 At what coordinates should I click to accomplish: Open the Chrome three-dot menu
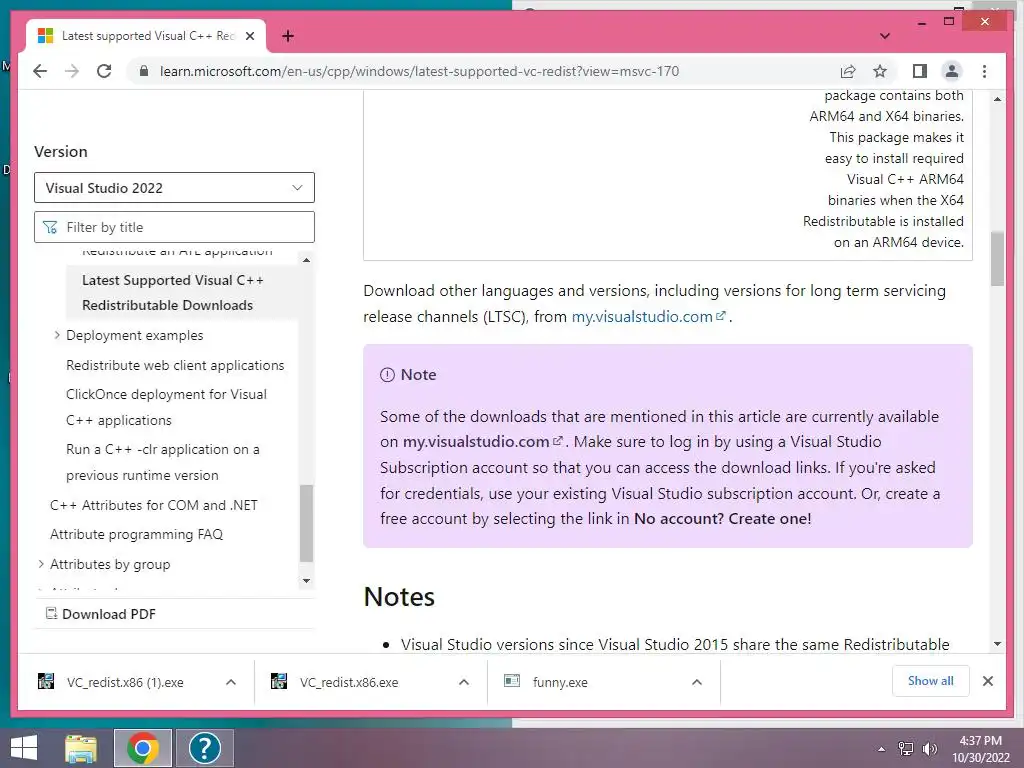pyautogui.click(x=984, y=71)
